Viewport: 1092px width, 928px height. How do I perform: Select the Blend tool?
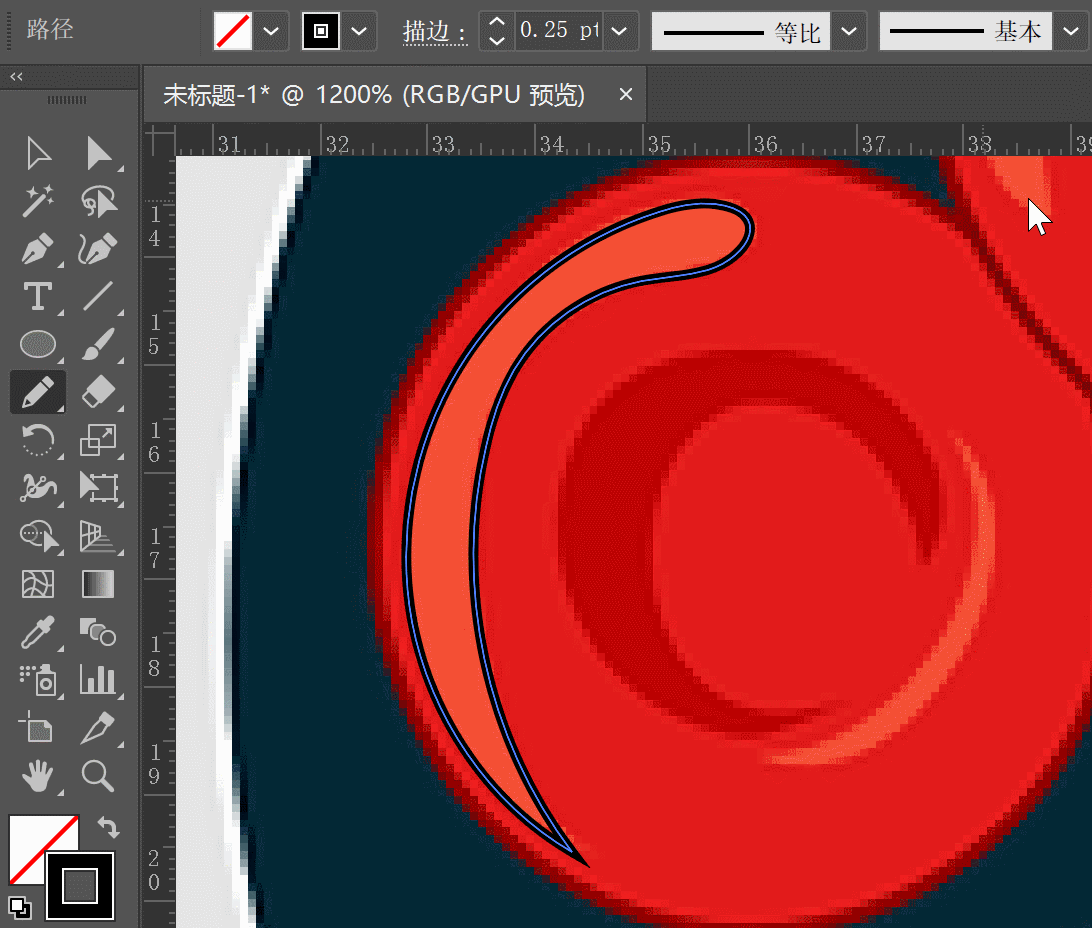(98, 632)
